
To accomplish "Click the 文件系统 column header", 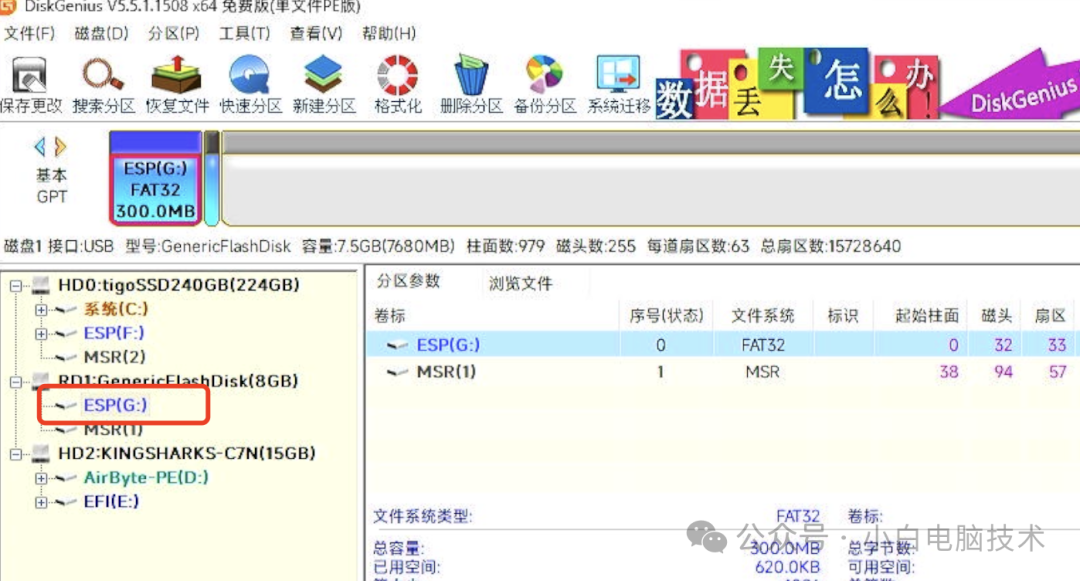I will pyautogui.click(x=762, y=316).
